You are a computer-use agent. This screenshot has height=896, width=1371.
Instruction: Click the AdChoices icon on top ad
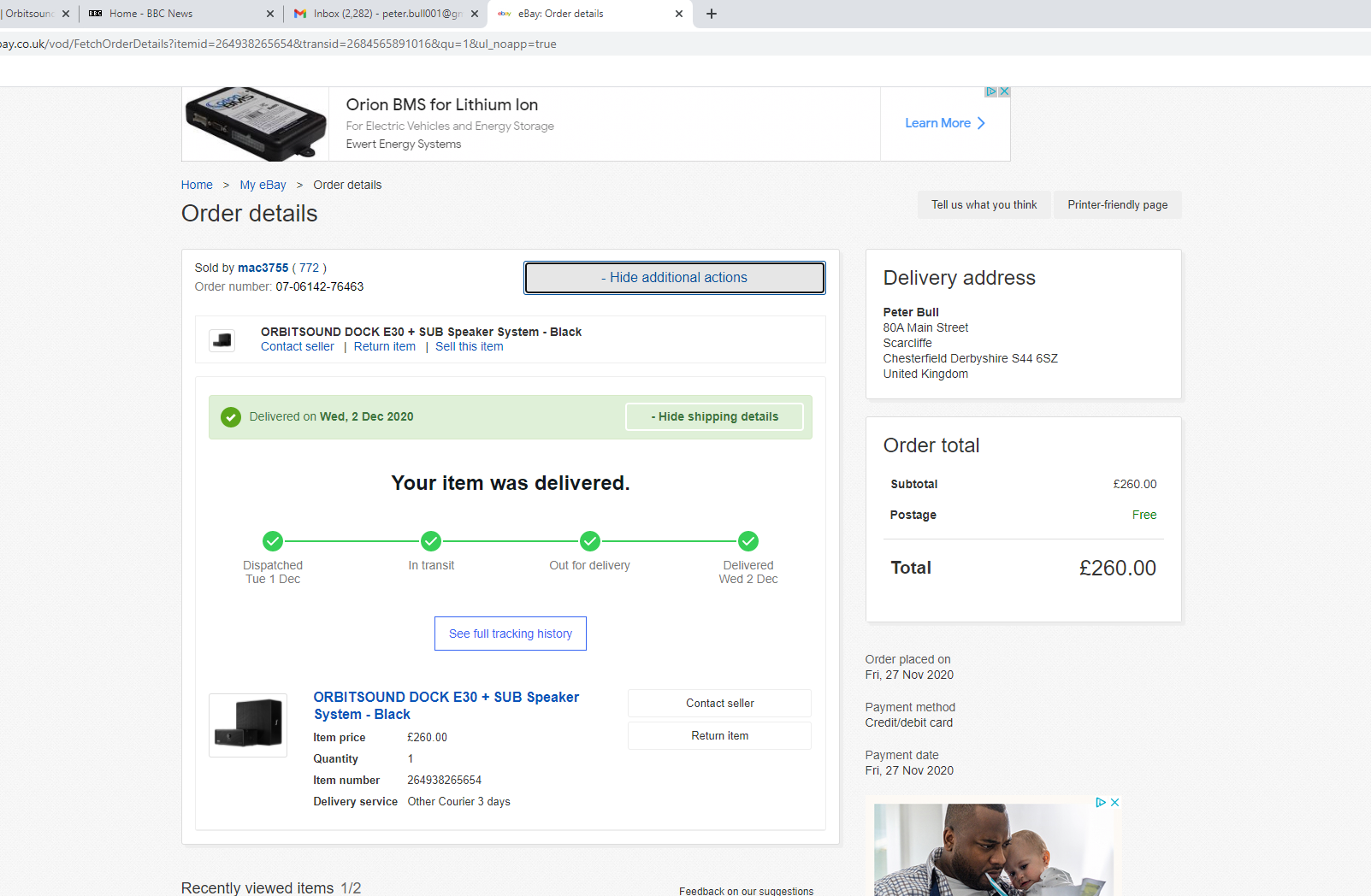pyautogui.click(x=991, y=91)
